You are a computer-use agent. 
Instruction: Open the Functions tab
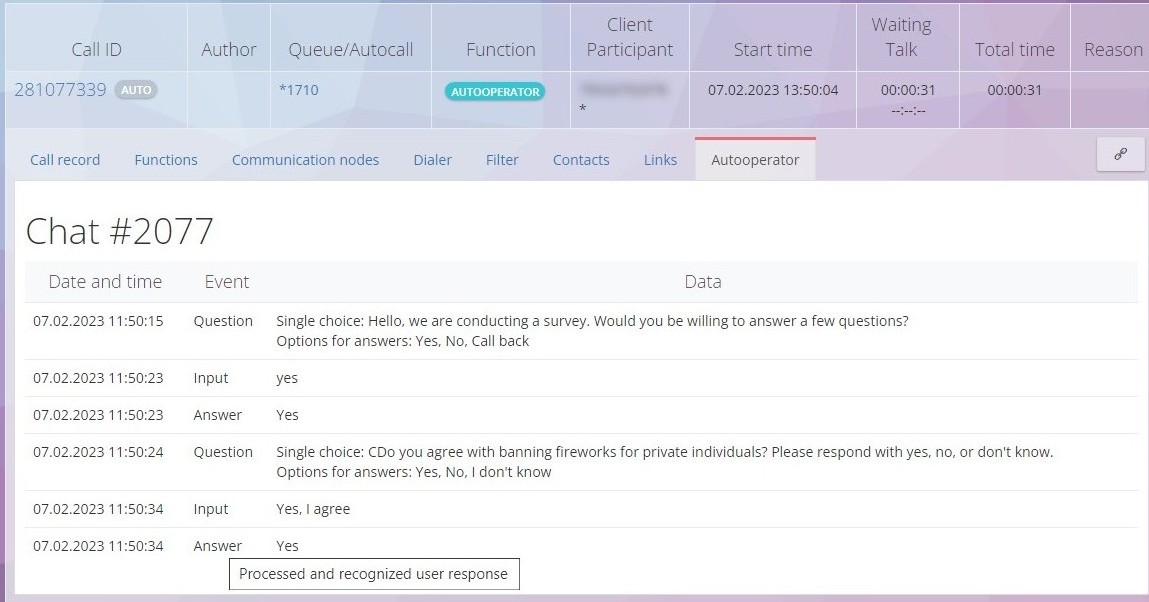click(x=165, y=159)
